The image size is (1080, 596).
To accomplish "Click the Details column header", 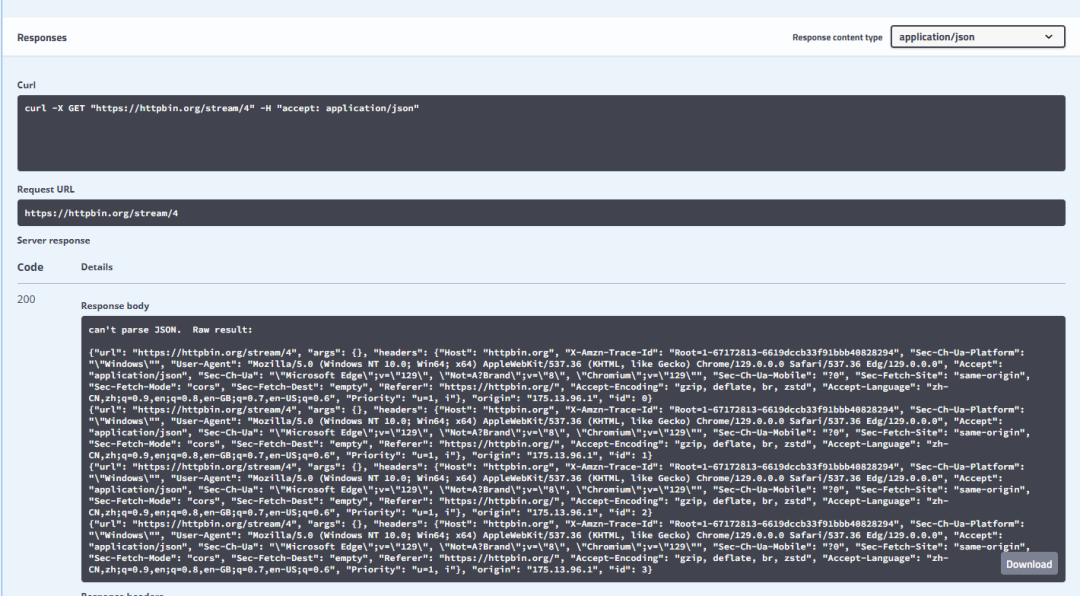I will click(x=97, y=267).
